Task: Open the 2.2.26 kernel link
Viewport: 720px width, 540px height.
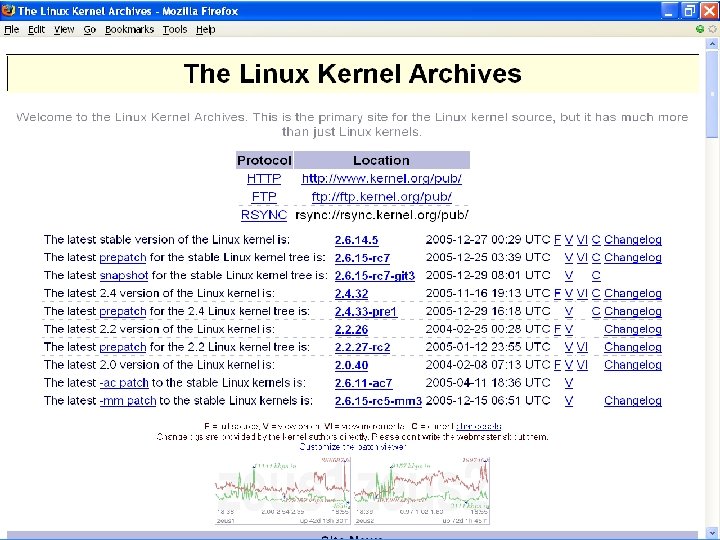Action: 351,330
